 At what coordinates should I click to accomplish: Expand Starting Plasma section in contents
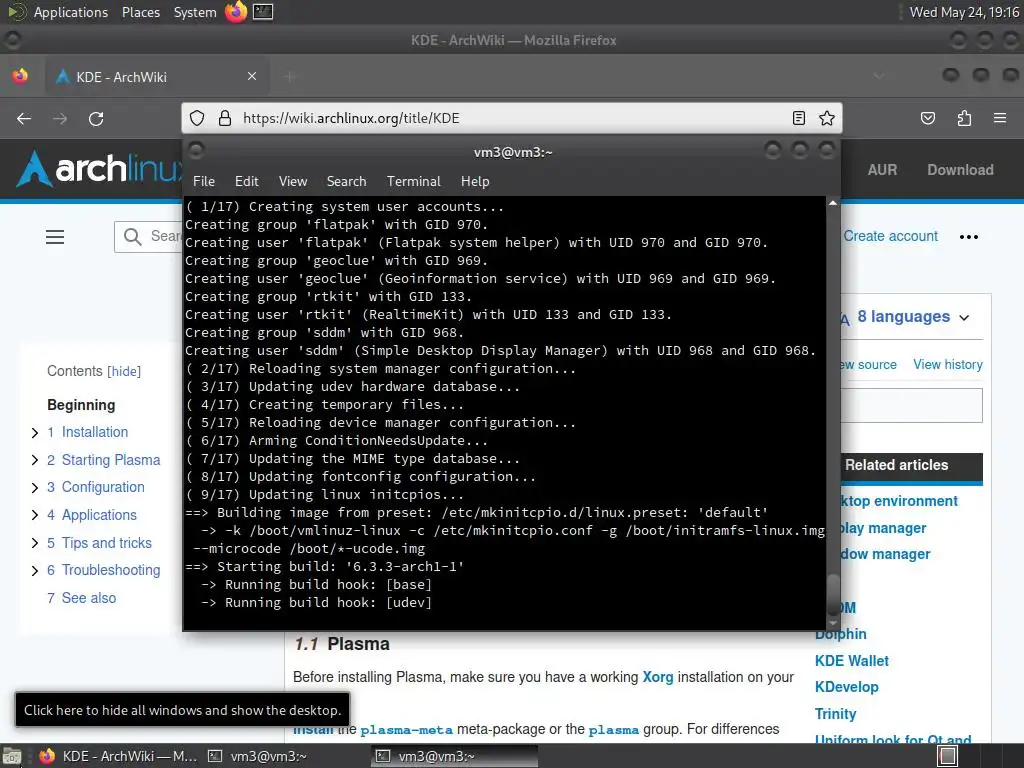pyautogui.click(x=35, y=460)
